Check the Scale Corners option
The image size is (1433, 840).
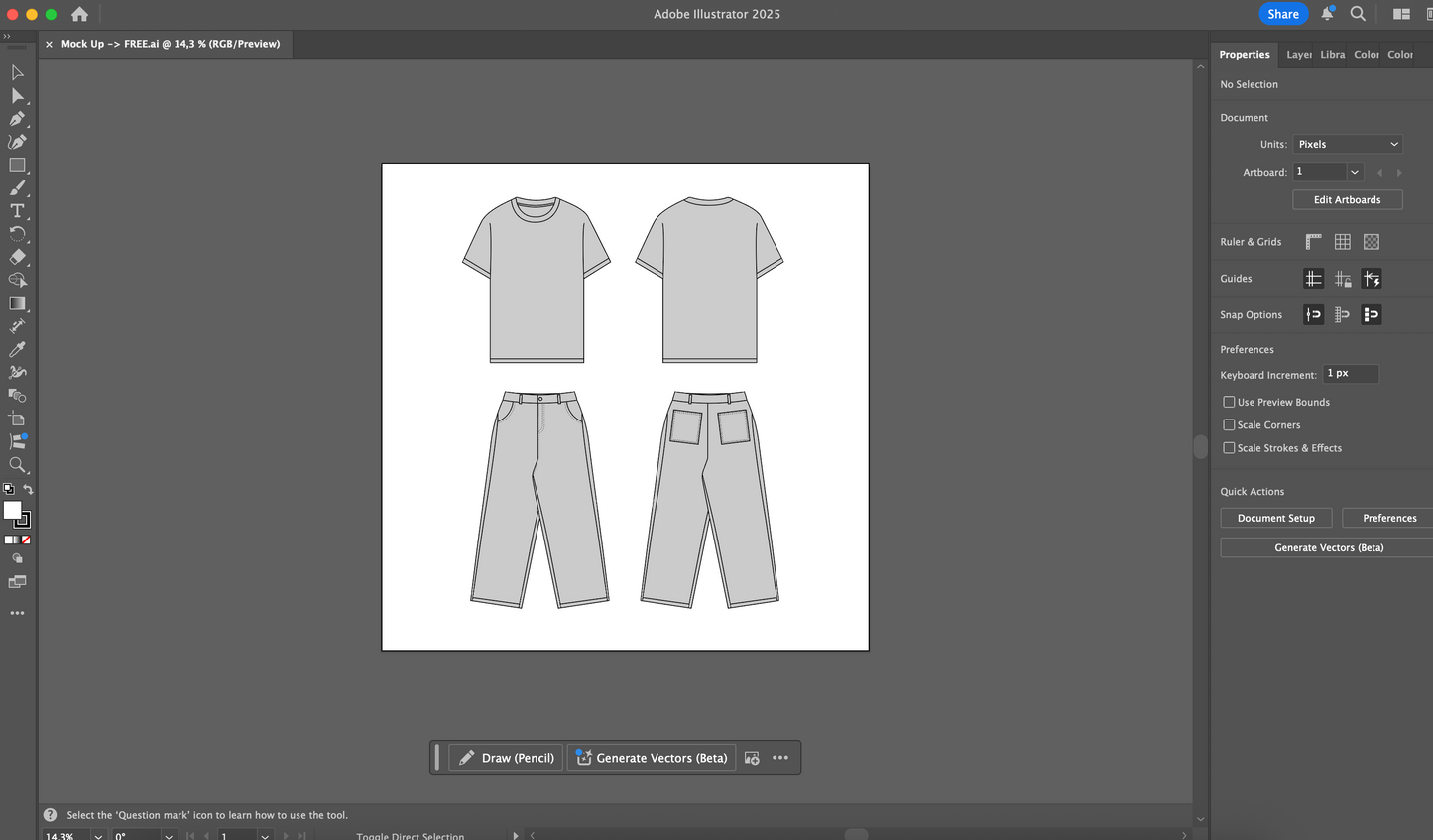[x=1229, y=424]
